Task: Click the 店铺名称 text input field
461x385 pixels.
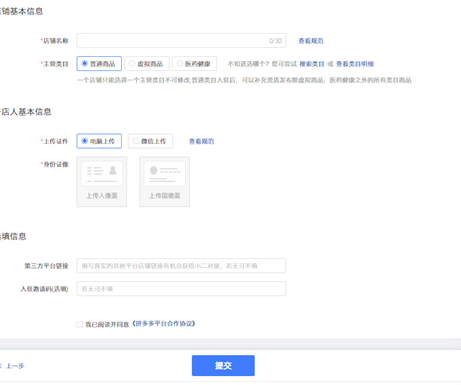Action: coord(181,41)
